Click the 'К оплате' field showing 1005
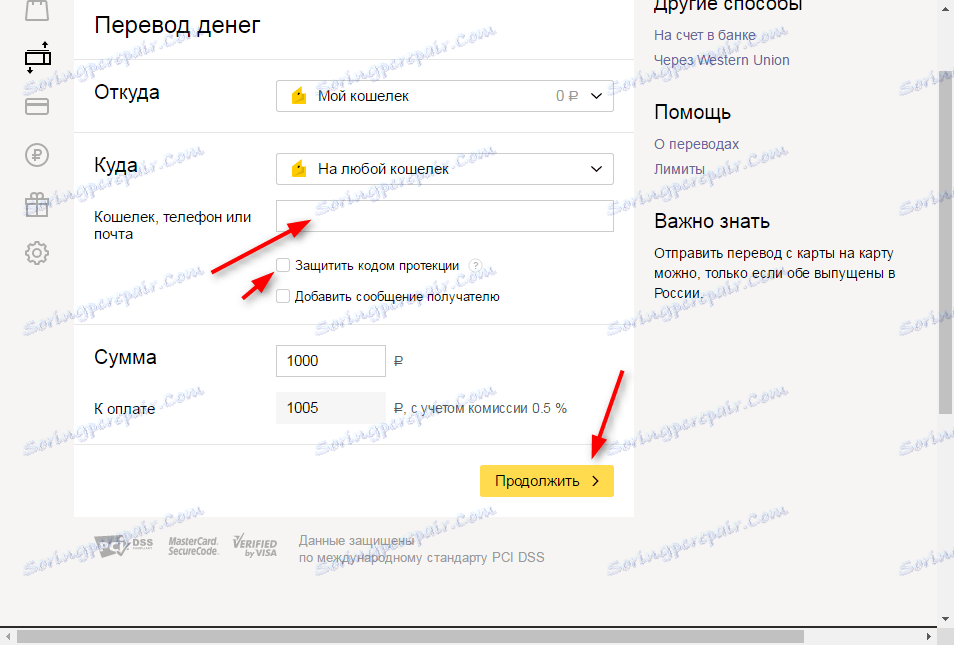 tap(330, 408)
